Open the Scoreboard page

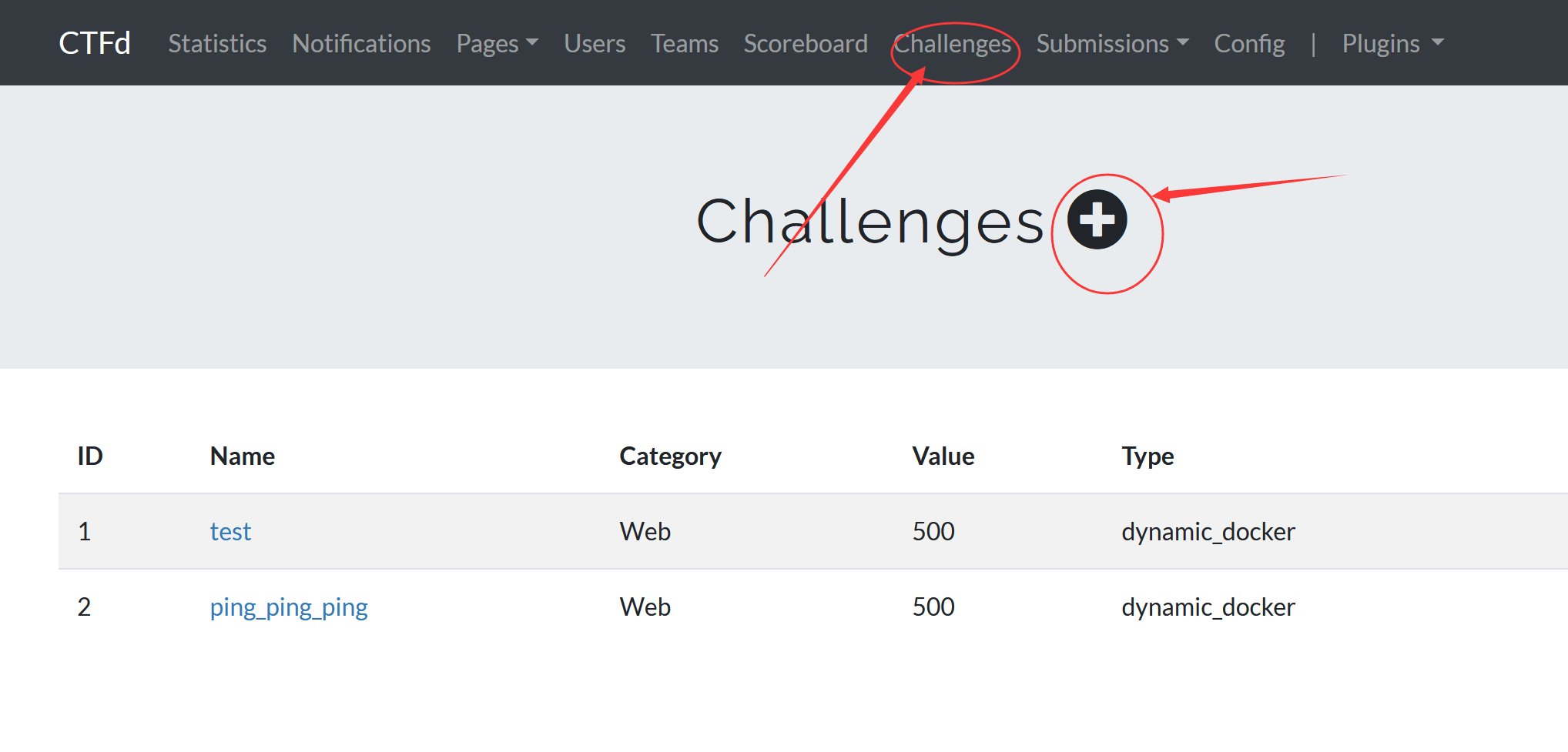(806, 43)
